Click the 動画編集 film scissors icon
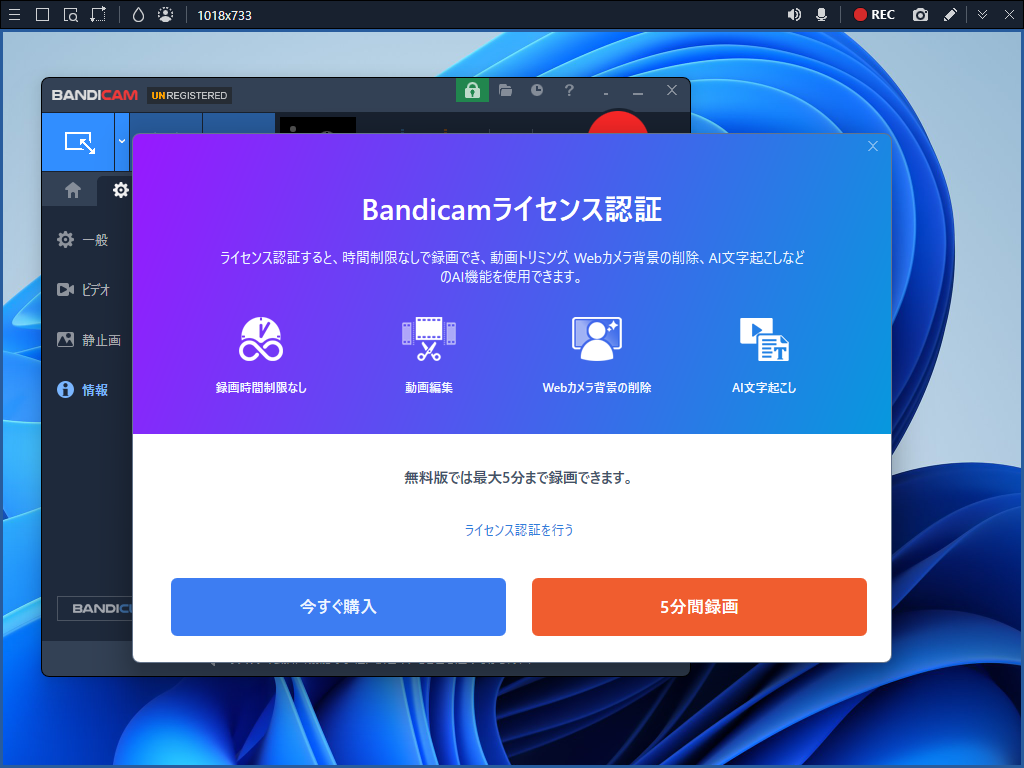The width and height of the screenshot is (1024, 768). pos(428,339)
